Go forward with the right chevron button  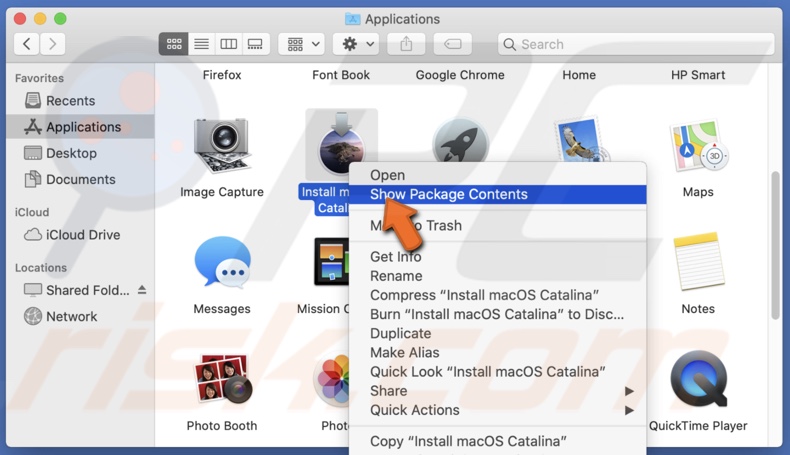pos(52,44)
